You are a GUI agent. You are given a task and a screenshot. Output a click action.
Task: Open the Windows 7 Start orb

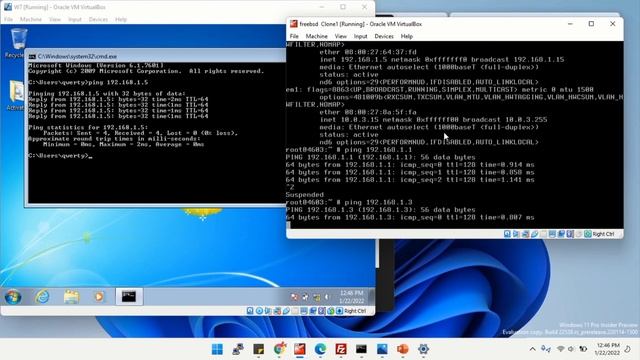click(x=13, y=296)
